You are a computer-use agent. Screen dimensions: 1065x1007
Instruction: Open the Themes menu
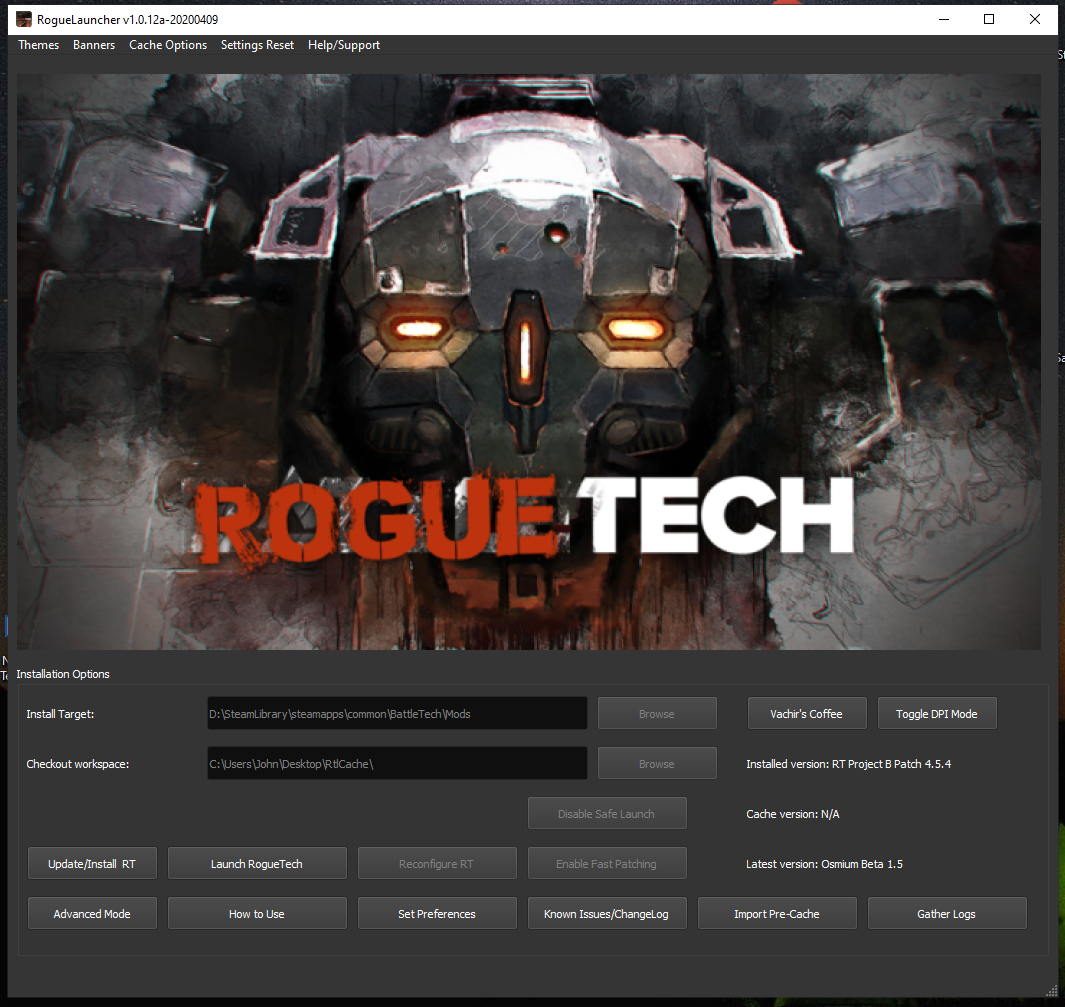tap(38, 45)
